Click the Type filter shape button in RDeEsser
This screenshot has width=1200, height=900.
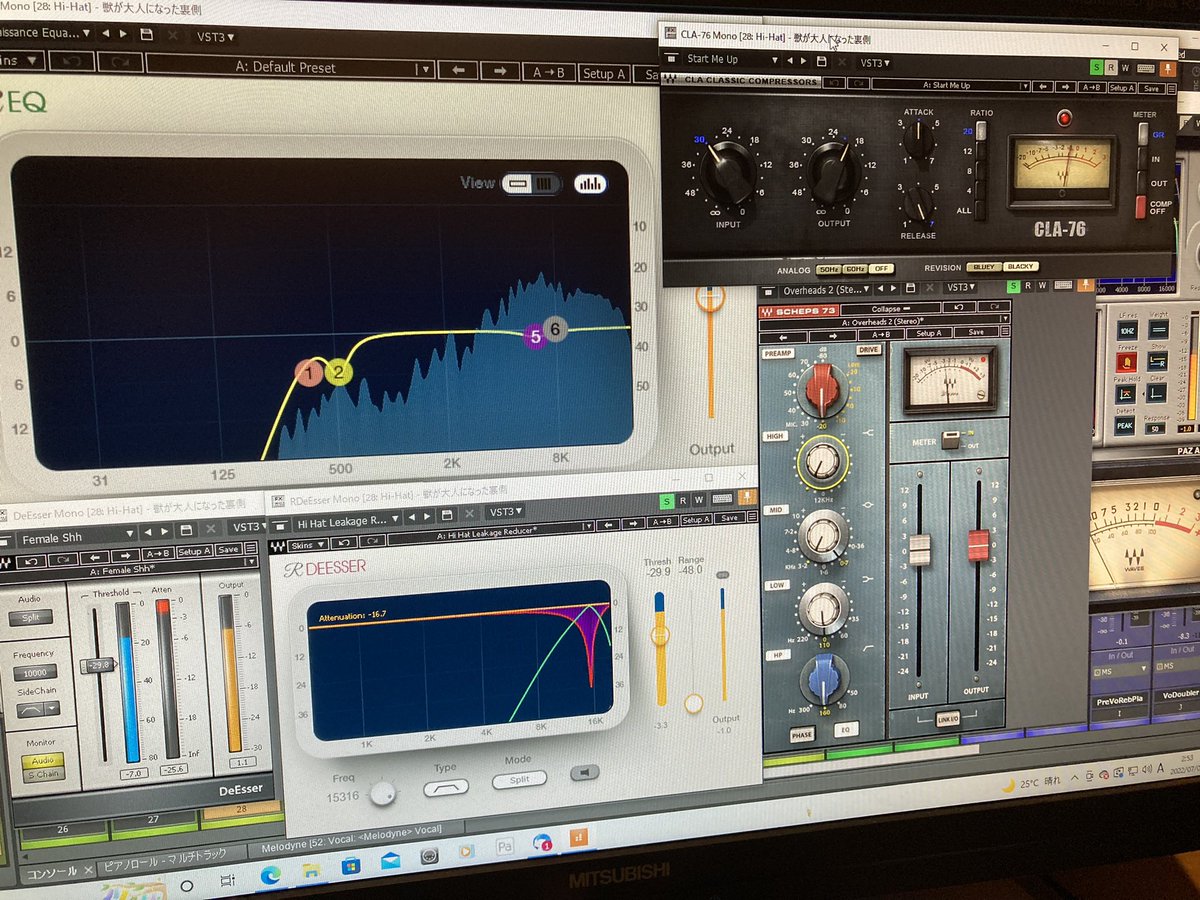[x=446, y=788]
